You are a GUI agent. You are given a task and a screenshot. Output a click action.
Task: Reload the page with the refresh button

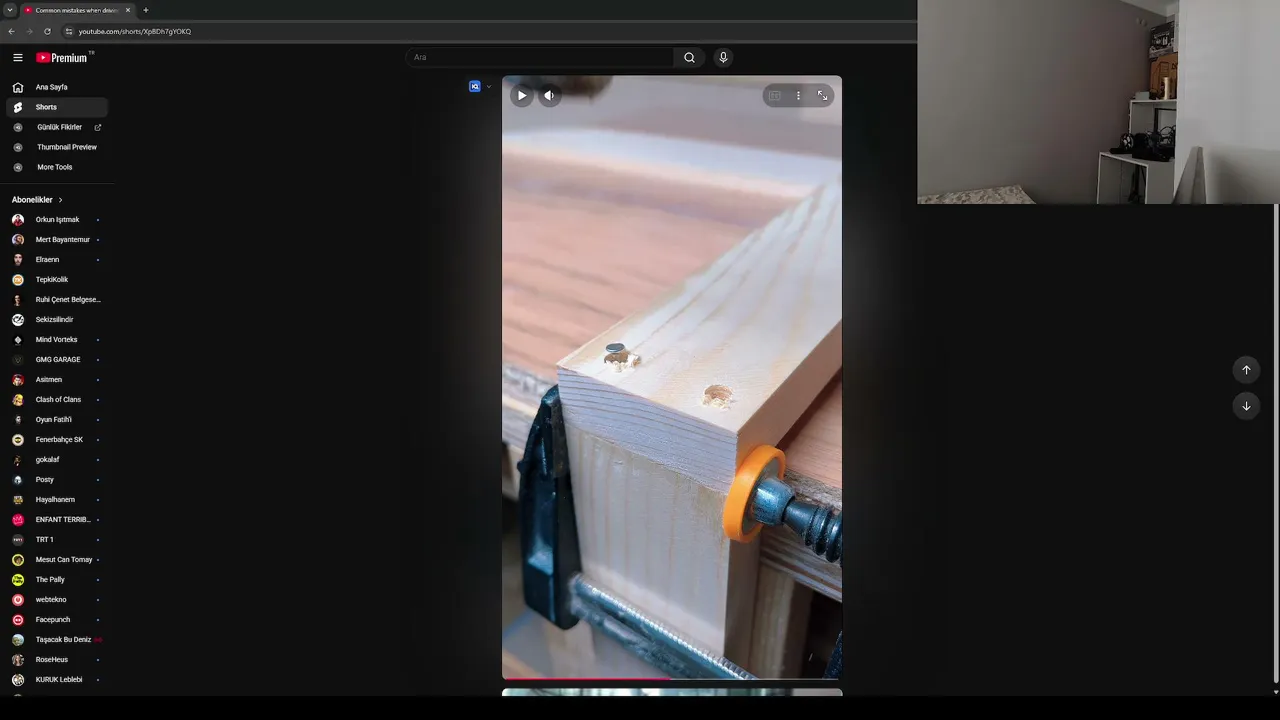point(47,31)
